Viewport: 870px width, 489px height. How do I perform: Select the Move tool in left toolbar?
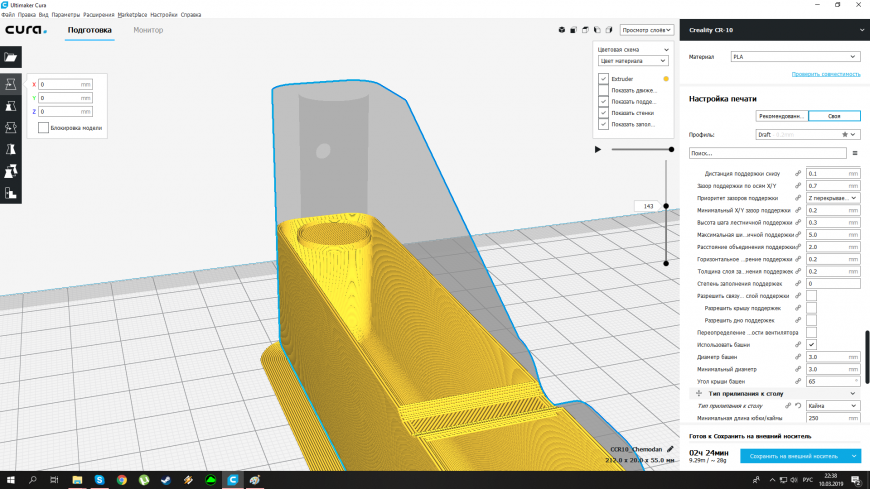coord(11,84)
